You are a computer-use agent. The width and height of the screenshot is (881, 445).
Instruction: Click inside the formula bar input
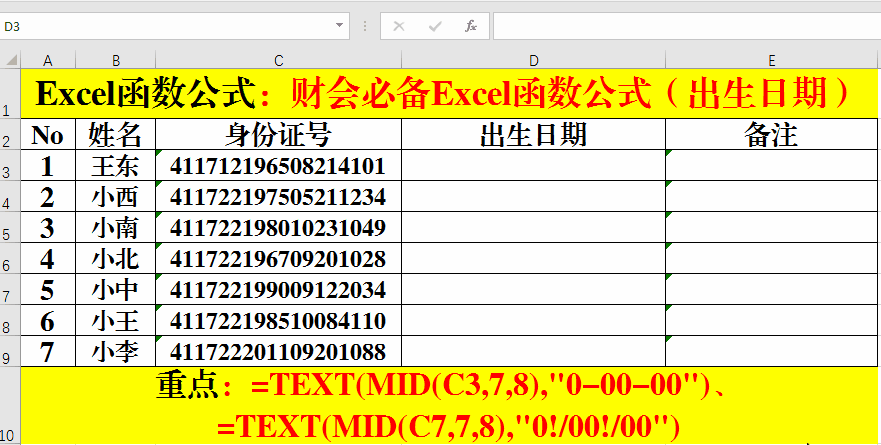tap(687, 26)
